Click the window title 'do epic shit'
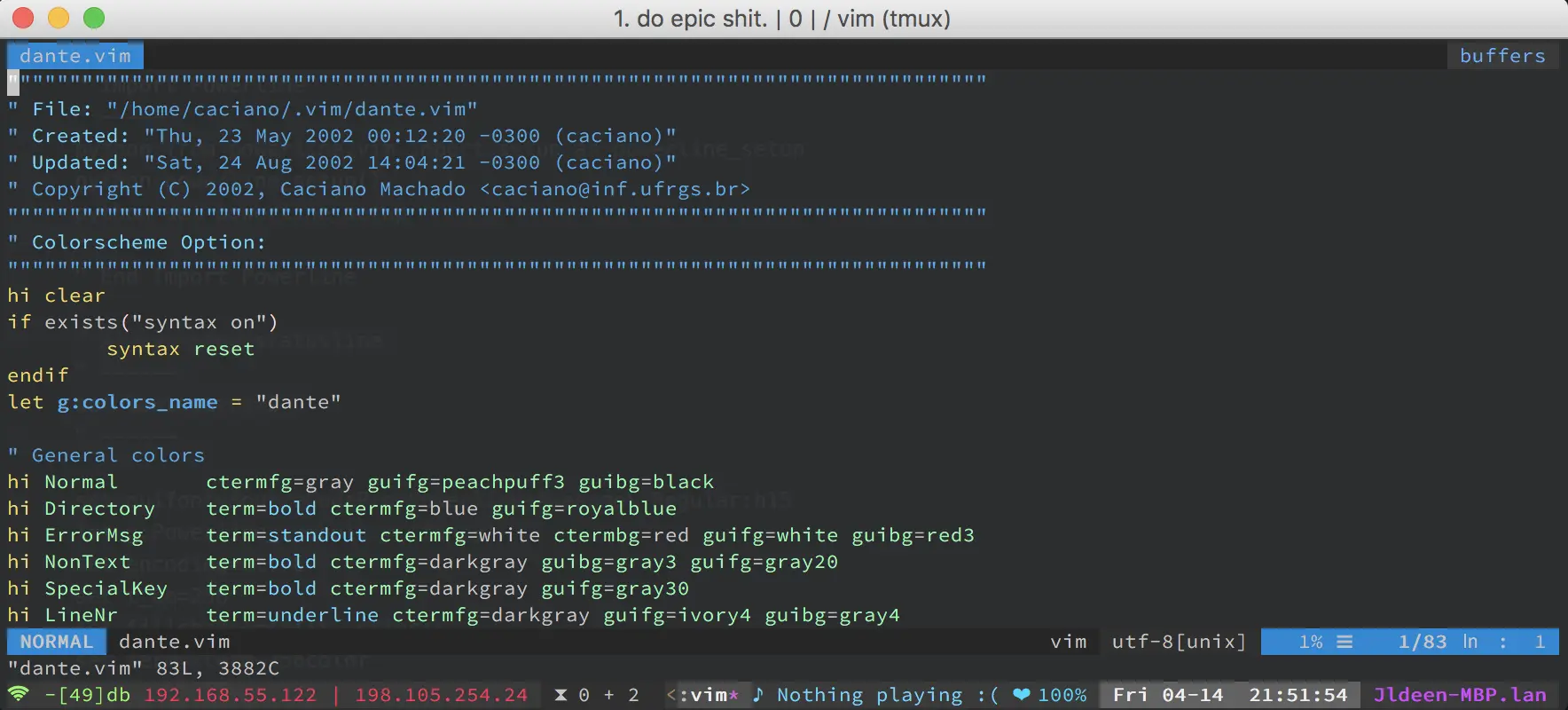This screenshot has height=710, width=1568. point(701,19)
